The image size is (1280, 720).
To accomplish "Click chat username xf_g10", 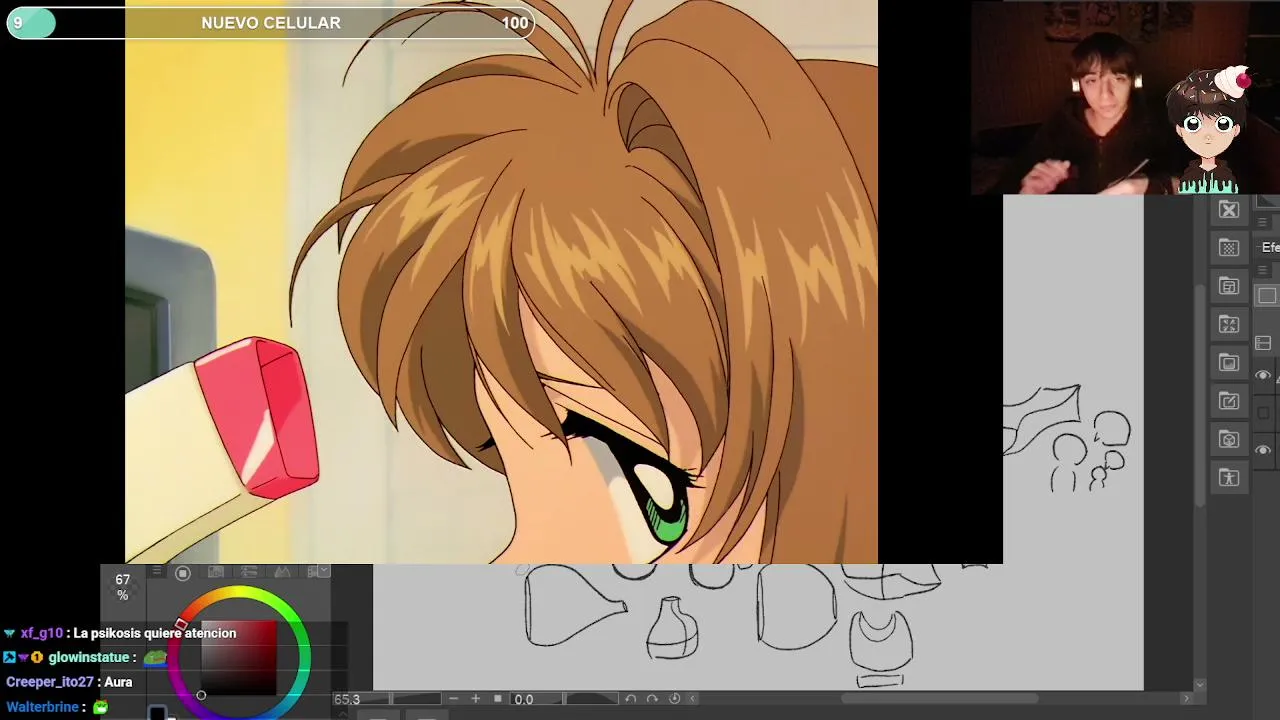I will pos(42,633).
